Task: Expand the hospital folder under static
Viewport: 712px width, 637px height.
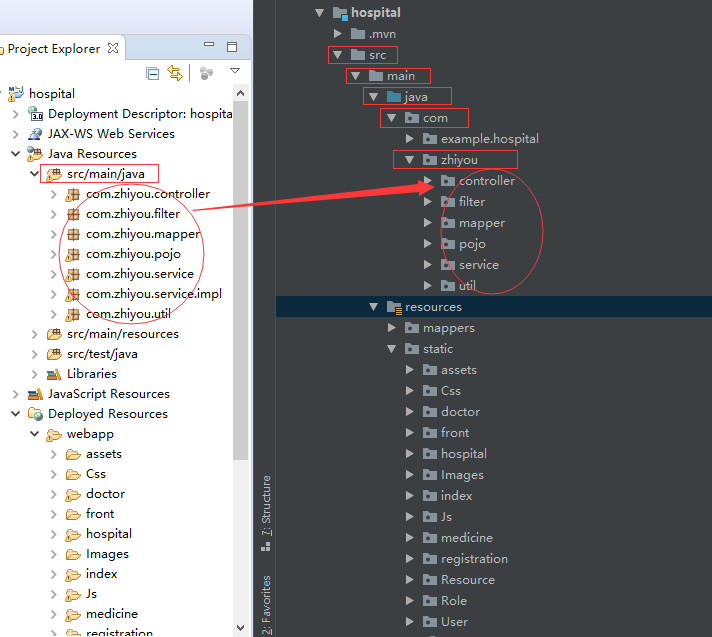Action: pos(410,454)
